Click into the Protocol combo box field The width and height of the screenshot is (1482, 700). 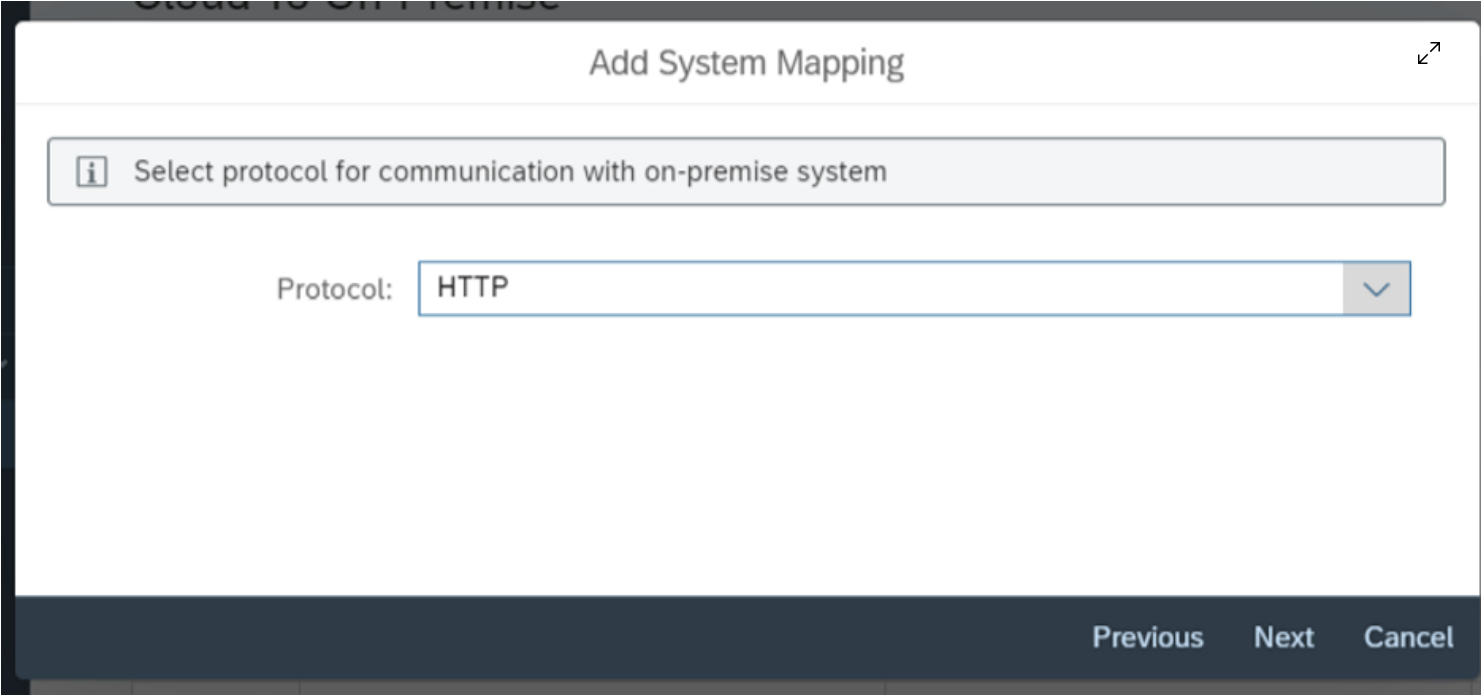880,289
